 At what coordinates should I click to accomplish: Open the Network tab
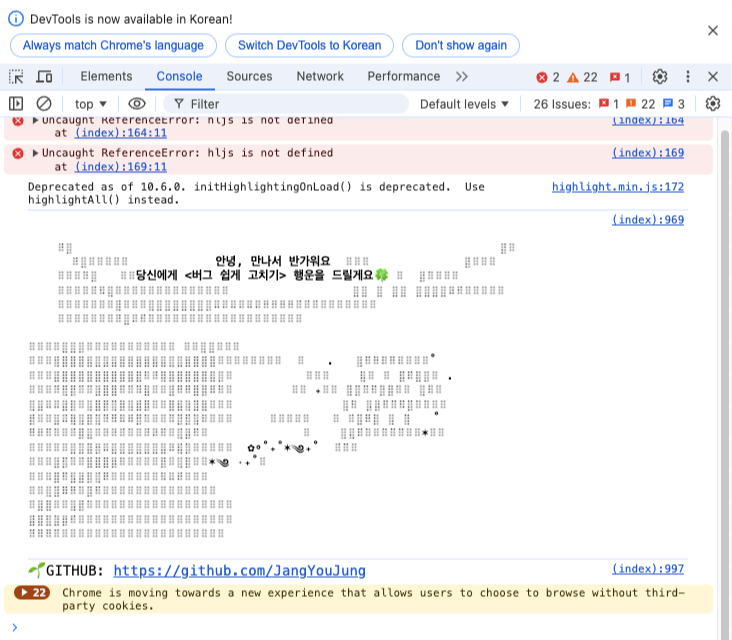(x=320, y=76)
